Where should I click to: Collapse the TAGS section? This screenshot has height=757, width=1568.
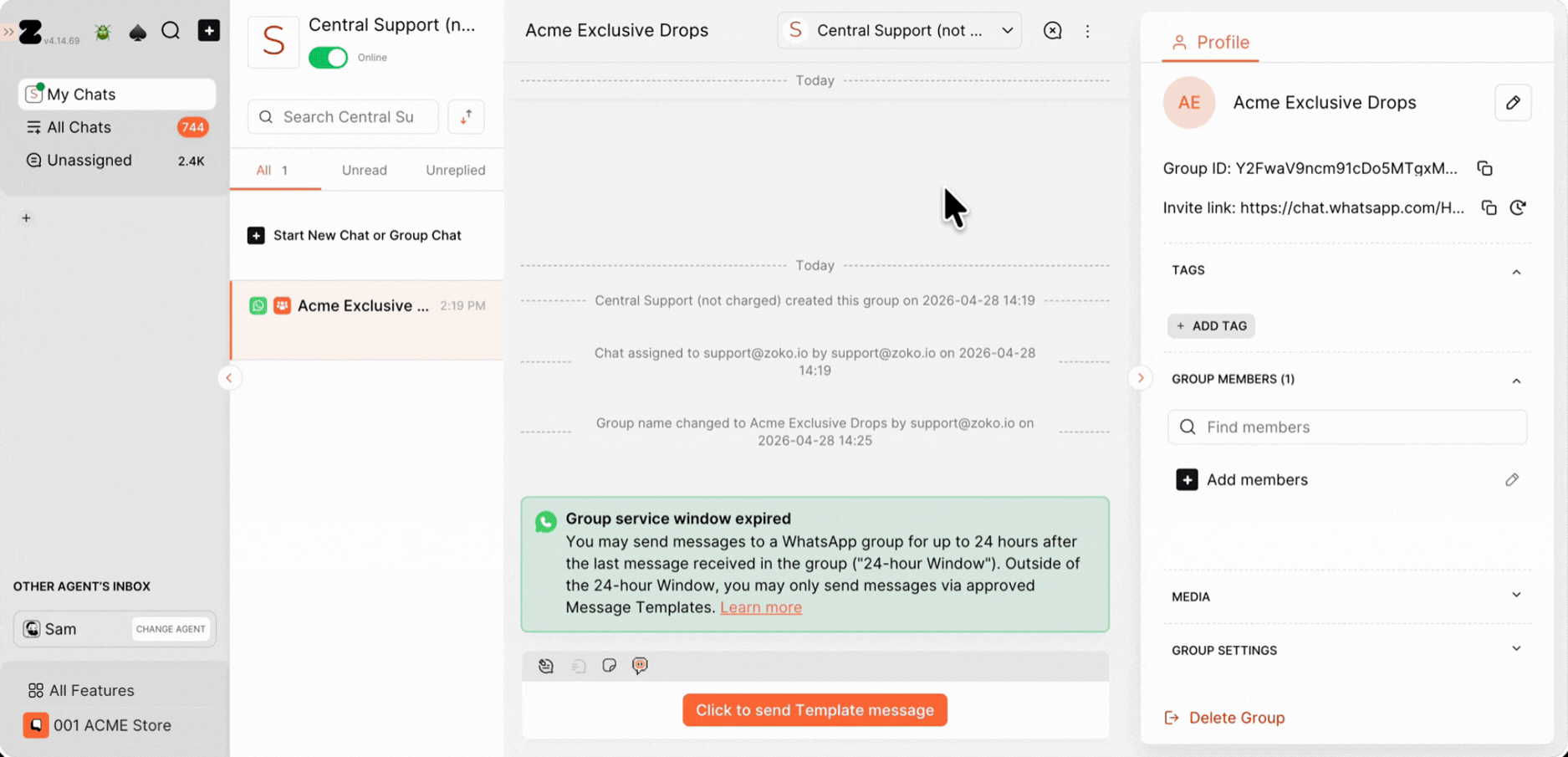(1516, 272)
